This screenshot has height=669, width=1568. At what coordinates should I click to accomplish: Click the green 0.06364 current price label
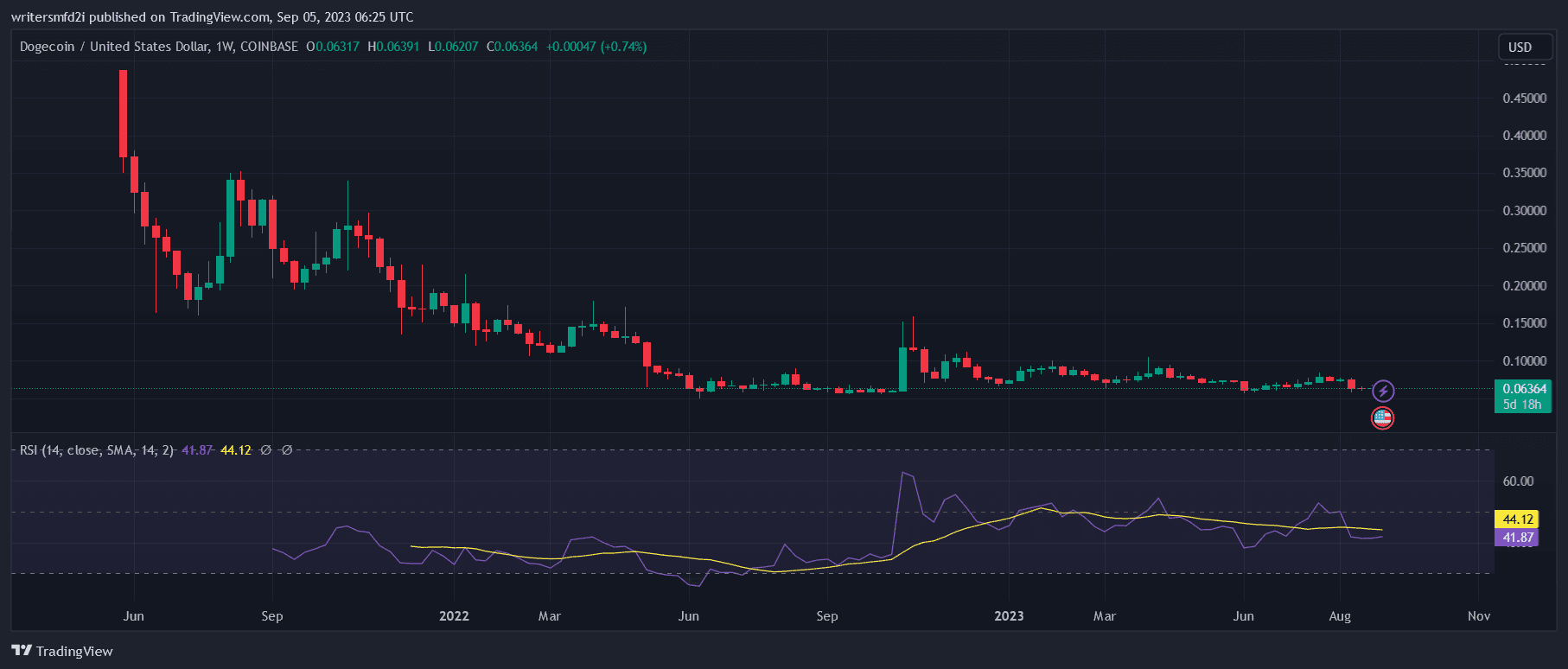(x=1524, y=389)
